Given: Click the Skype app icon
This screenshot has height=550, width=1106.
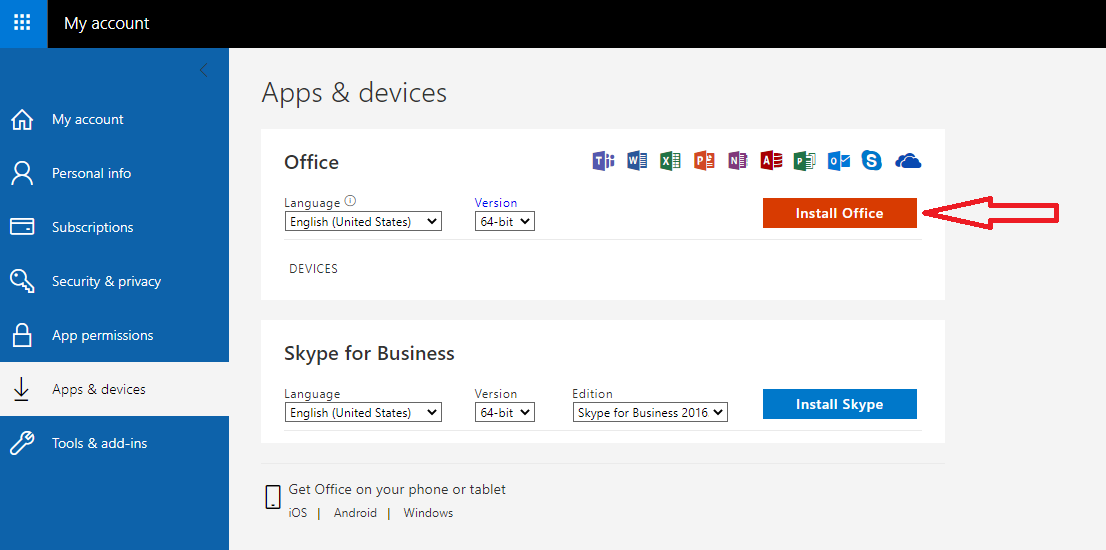Looking at the screenshot, I should tap(872, 161).
